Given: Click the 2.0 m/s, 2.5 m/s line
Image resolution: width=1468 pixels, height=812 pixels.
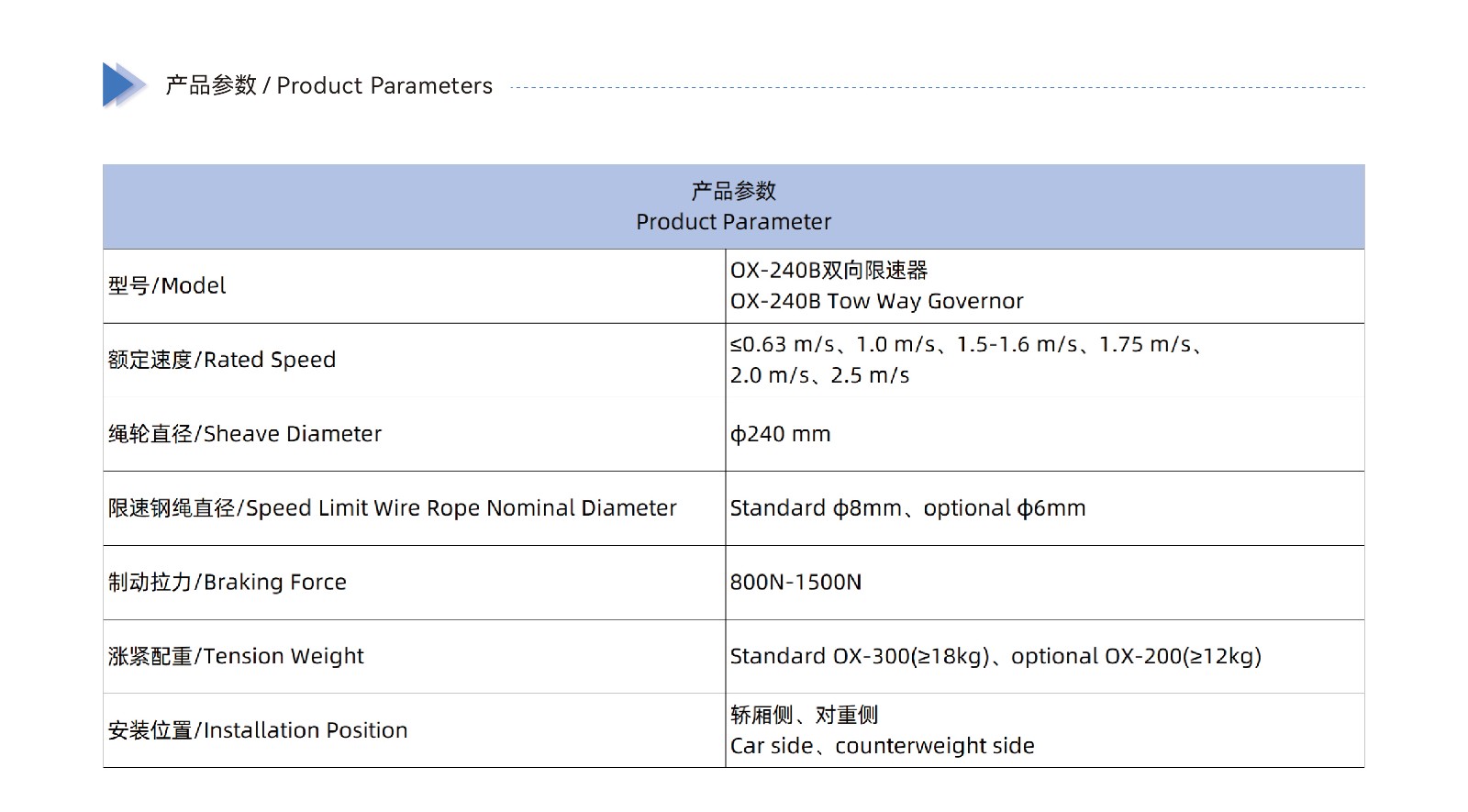Looking at the screenshot, I should point(819,375).
